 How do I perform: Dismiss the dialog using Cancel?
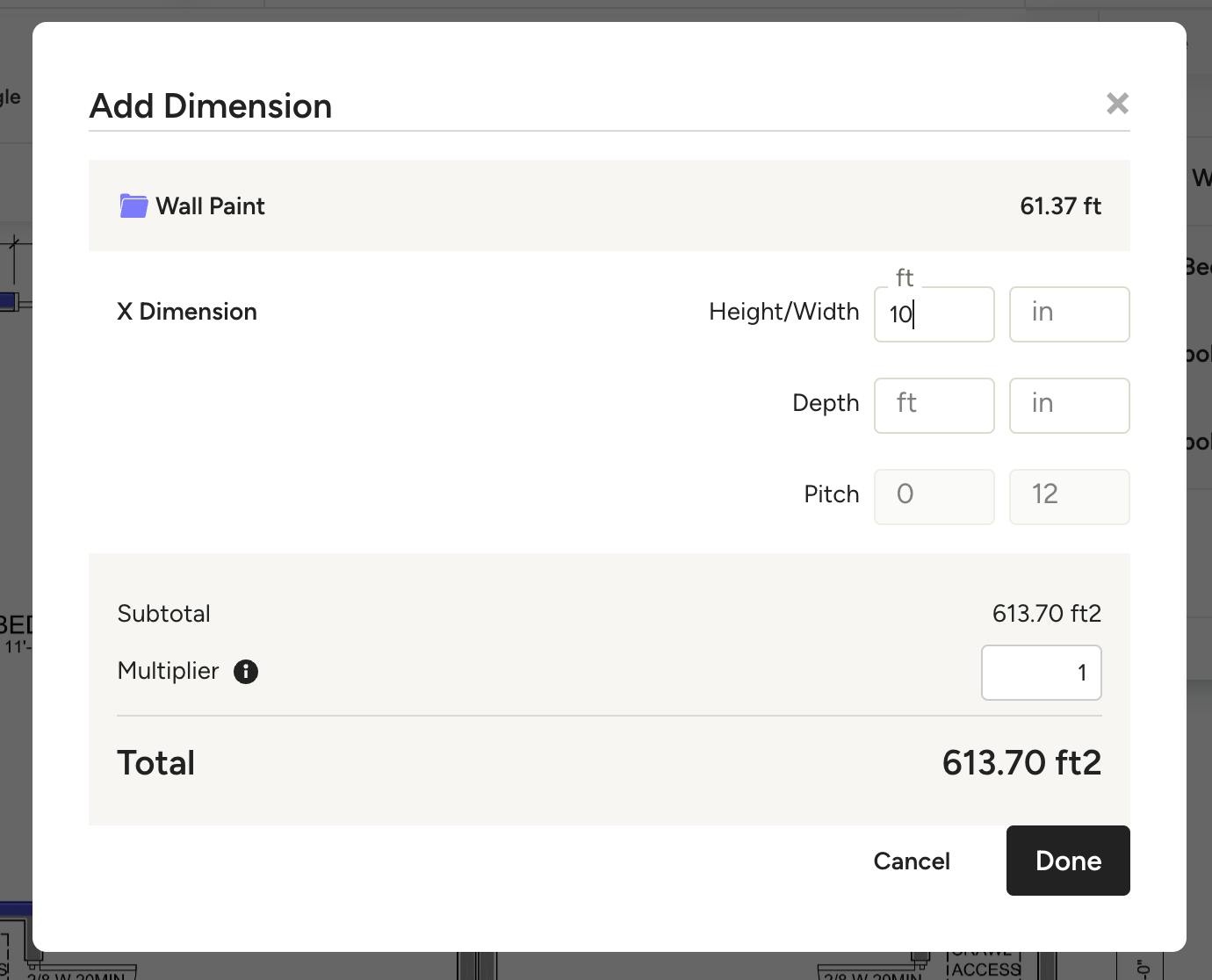(x=912, y=861)
